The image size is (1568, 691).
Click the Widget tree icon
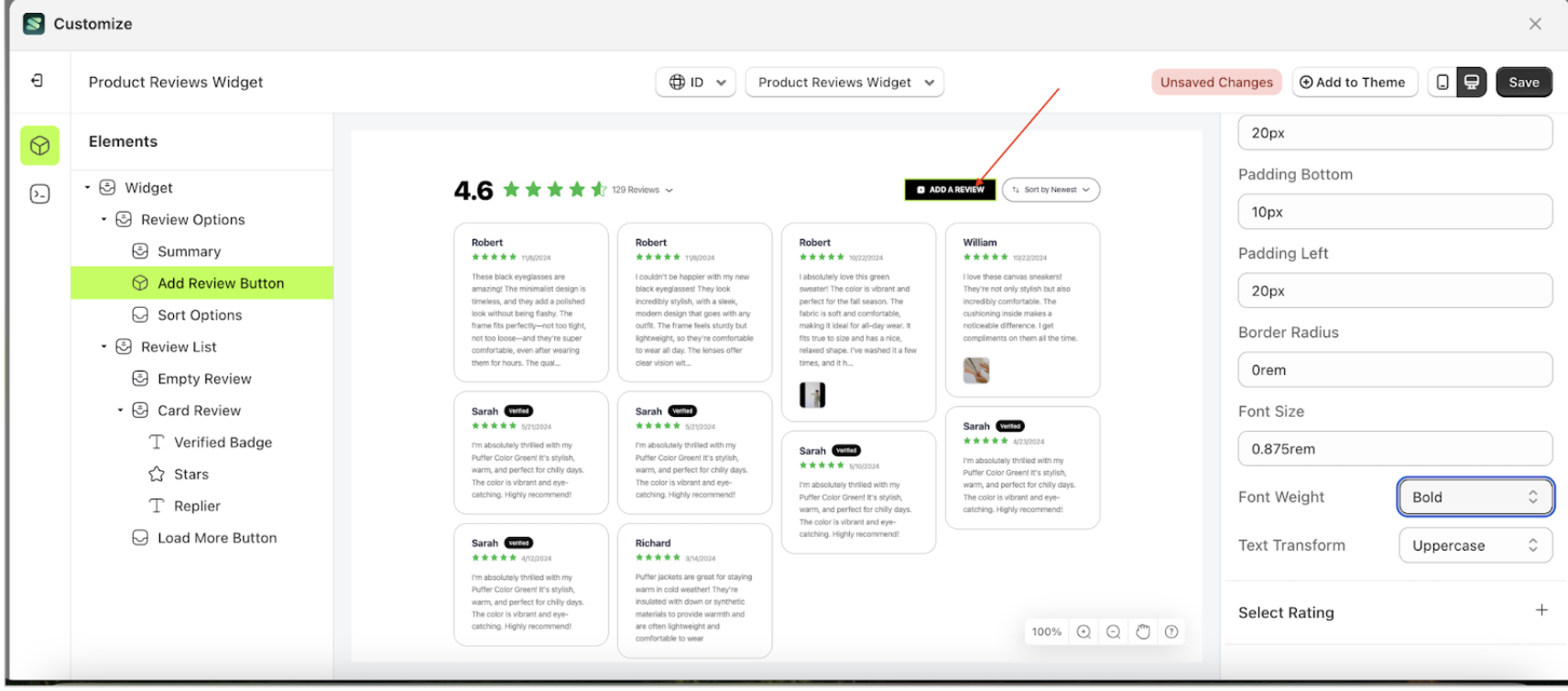(107, 187)
